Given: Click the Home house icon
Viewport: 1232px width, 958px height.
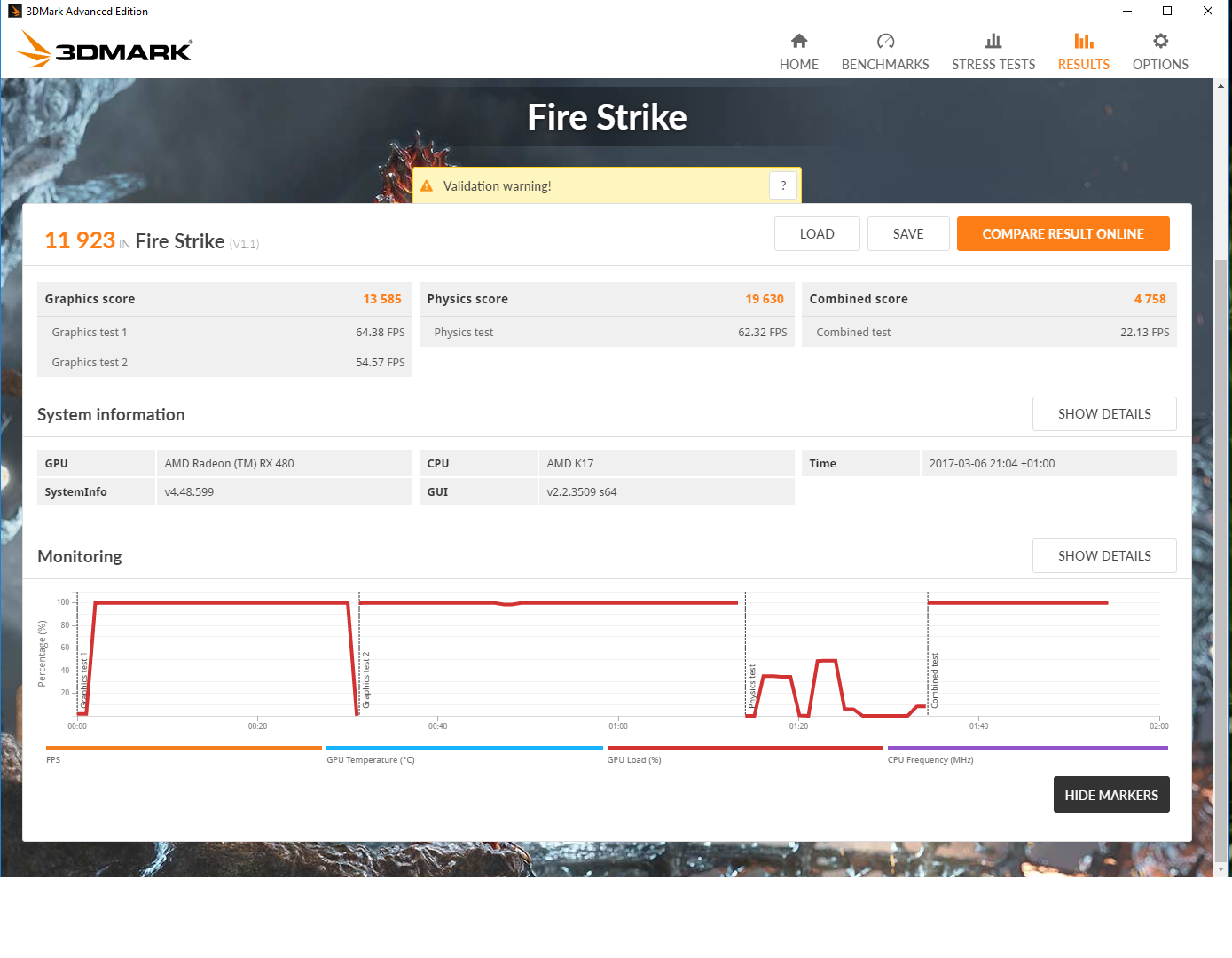Looking at the screenshot, I should pos(799,41).
